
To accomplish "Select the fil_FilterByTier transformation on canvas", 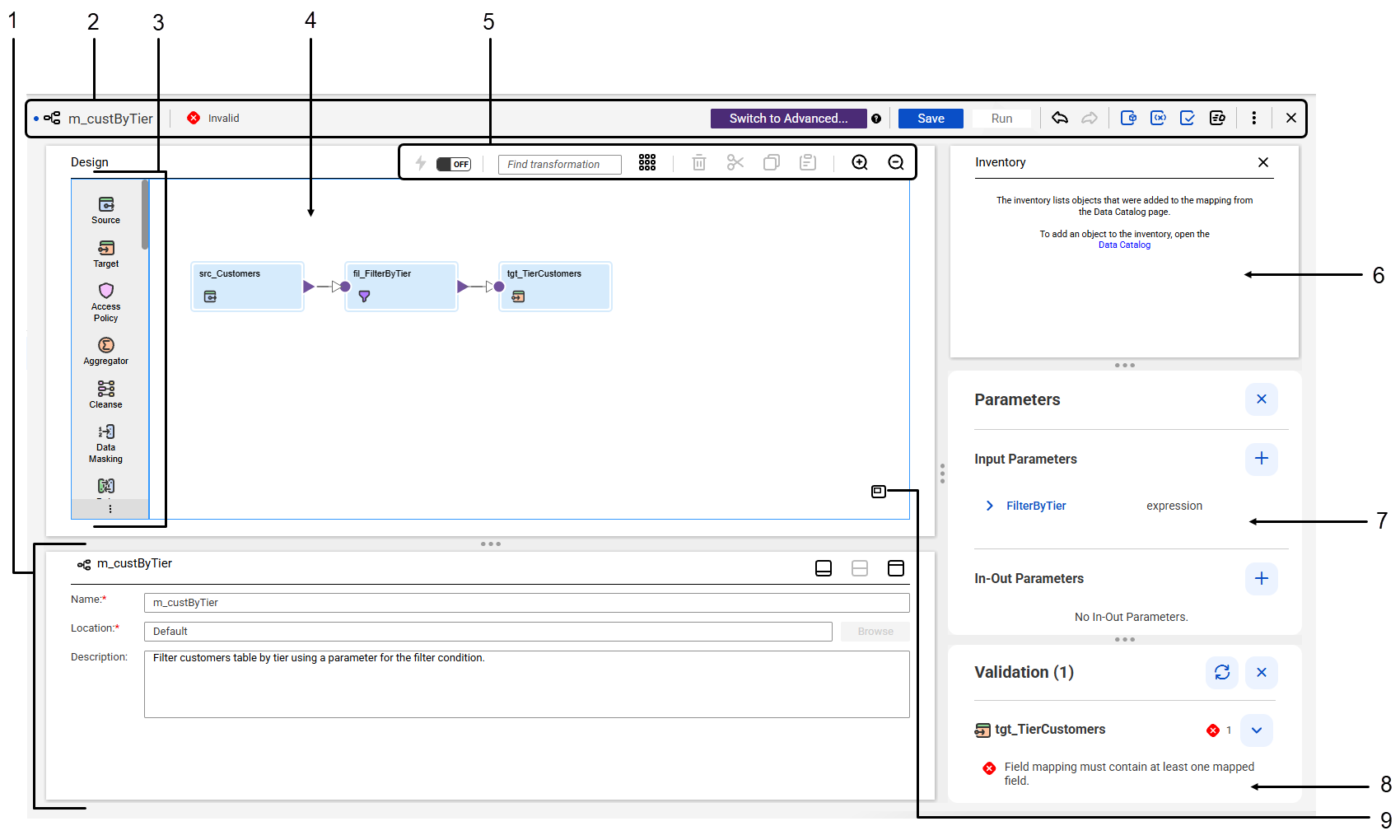I will 402,287.
